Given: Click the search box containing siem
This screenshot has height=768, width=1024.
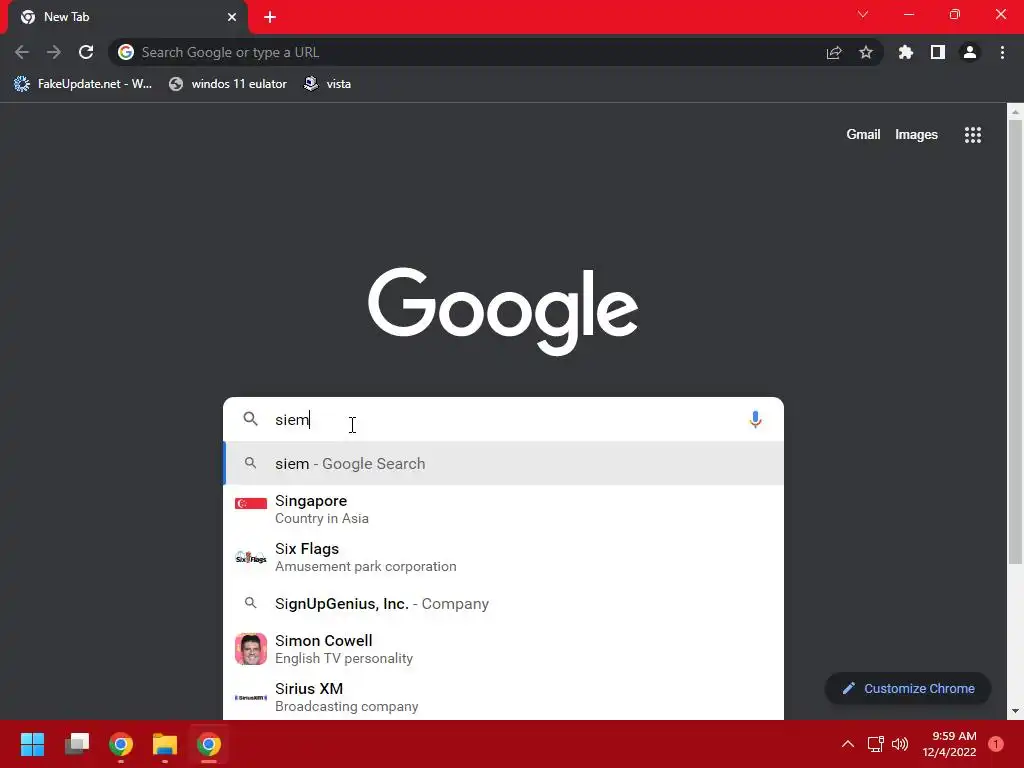Looking at the screenshot, I should [x=503, y=419].
